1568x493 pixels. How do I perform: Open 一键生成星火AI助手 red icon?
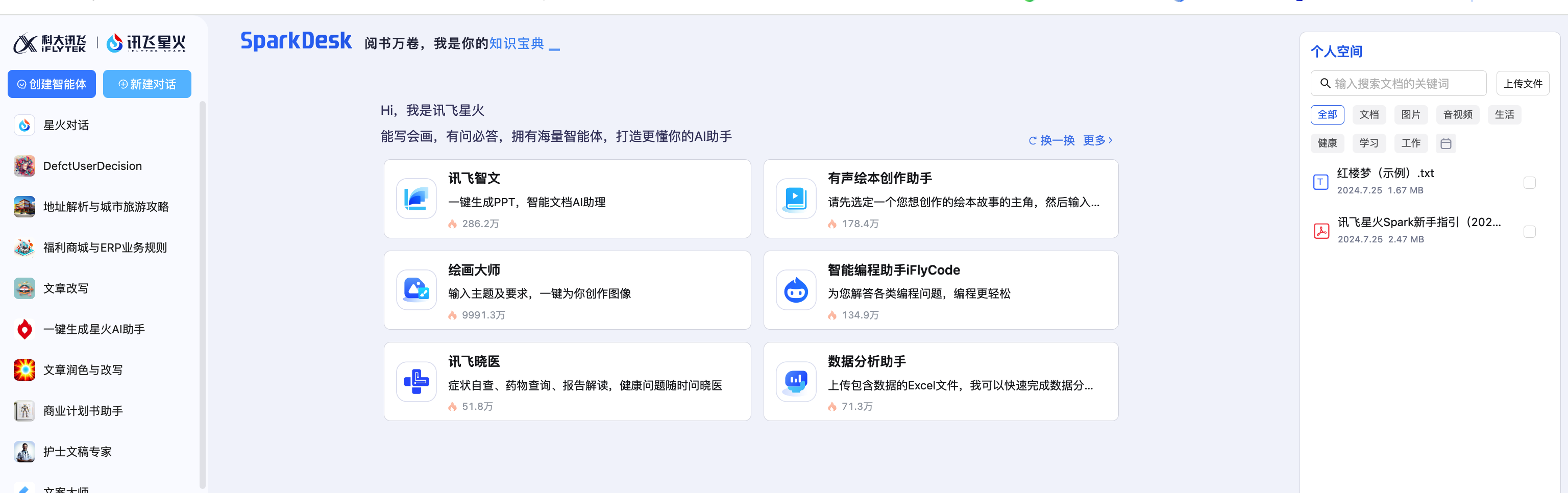click(x=24, y=329)
